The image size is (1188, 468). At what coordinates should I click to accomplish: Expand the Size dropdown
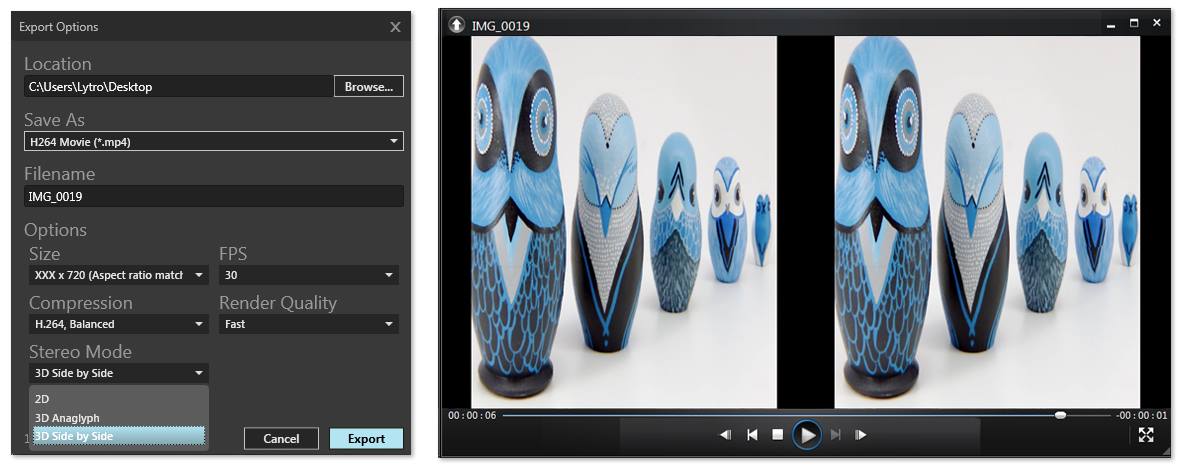click(x=119, y=275)
